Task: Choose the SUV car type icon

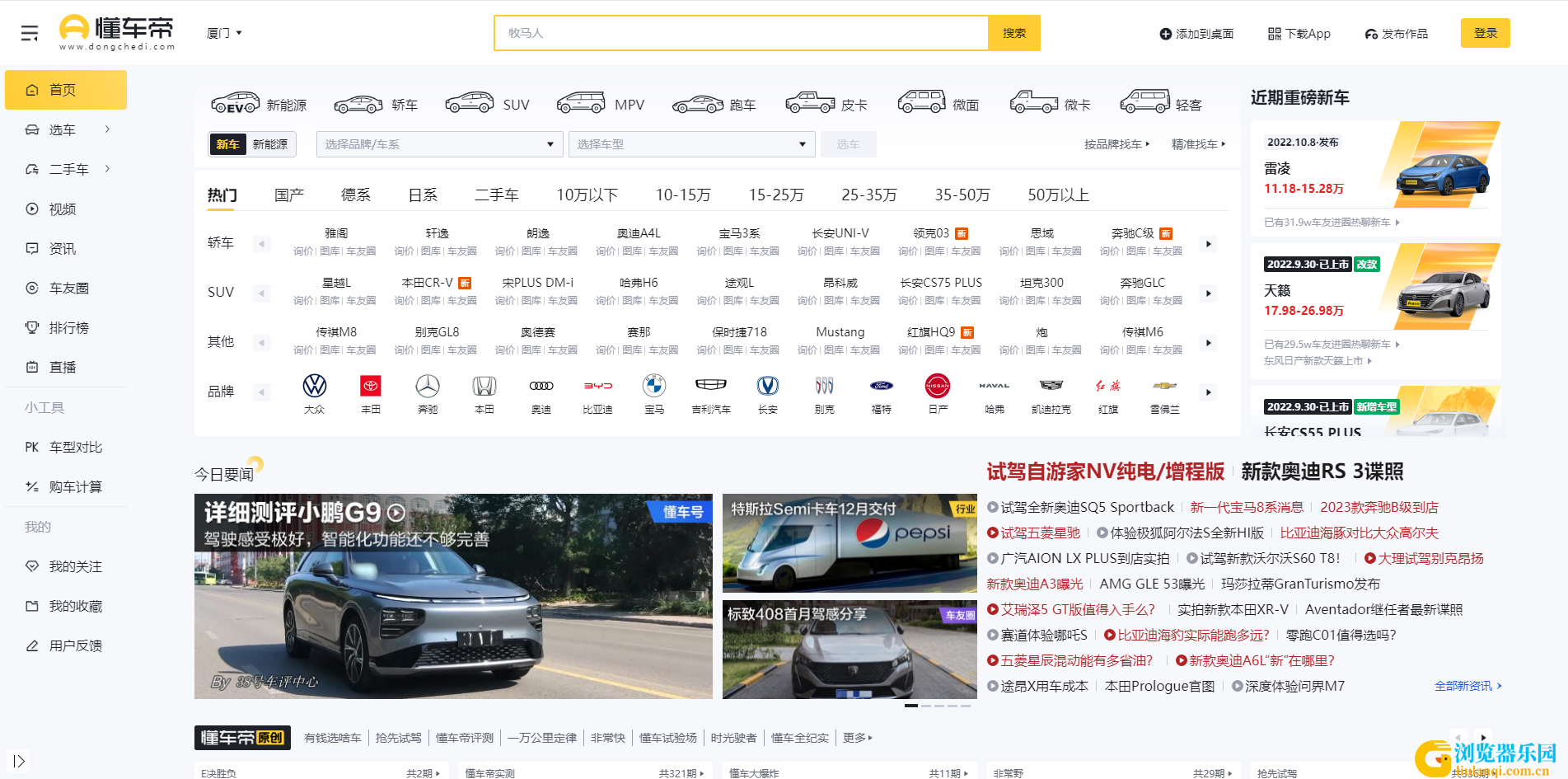Action: (470, 104)
